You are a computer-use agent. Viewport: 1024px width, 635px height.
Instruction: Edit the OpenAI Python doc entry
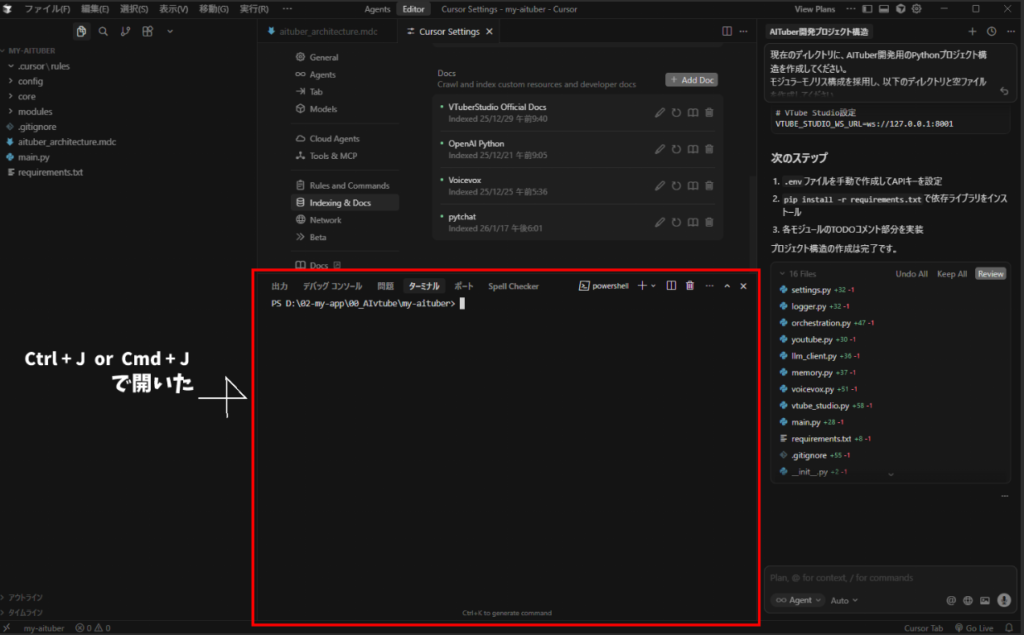[x=660, y=149]
